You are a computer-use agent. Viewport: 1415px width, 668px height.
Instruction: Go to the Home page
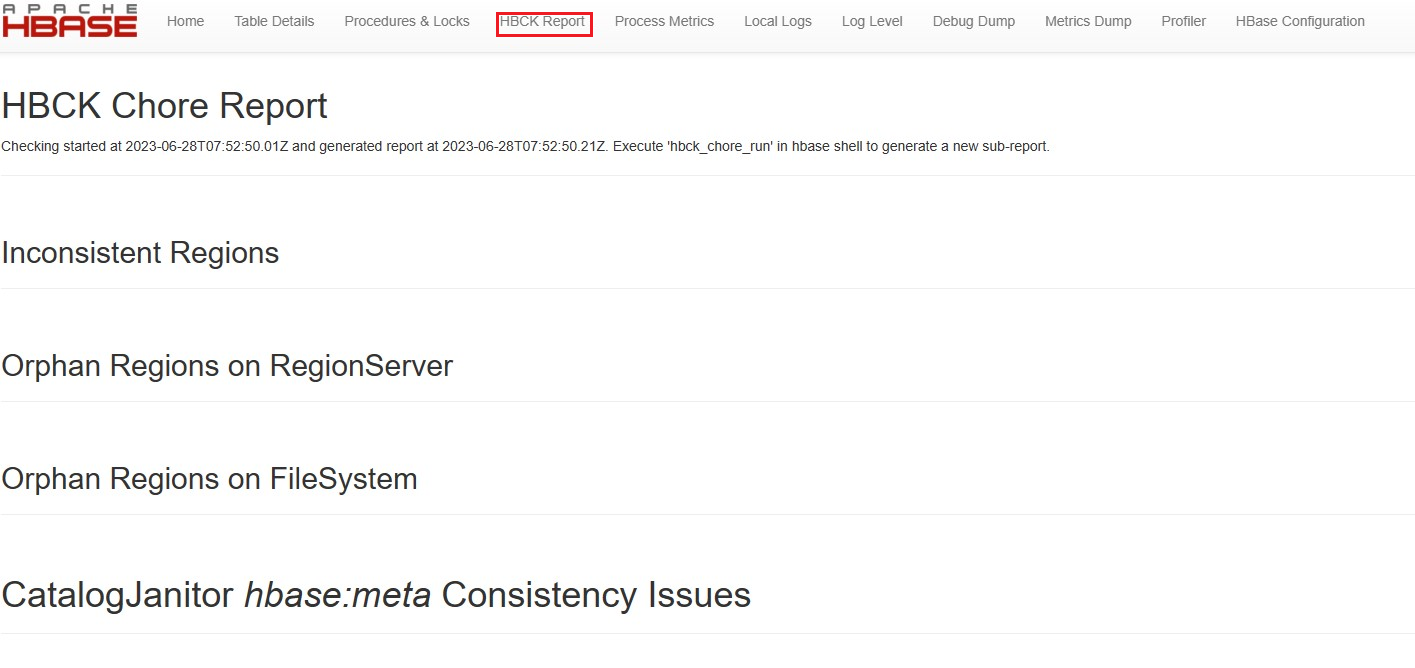[185, 21]
